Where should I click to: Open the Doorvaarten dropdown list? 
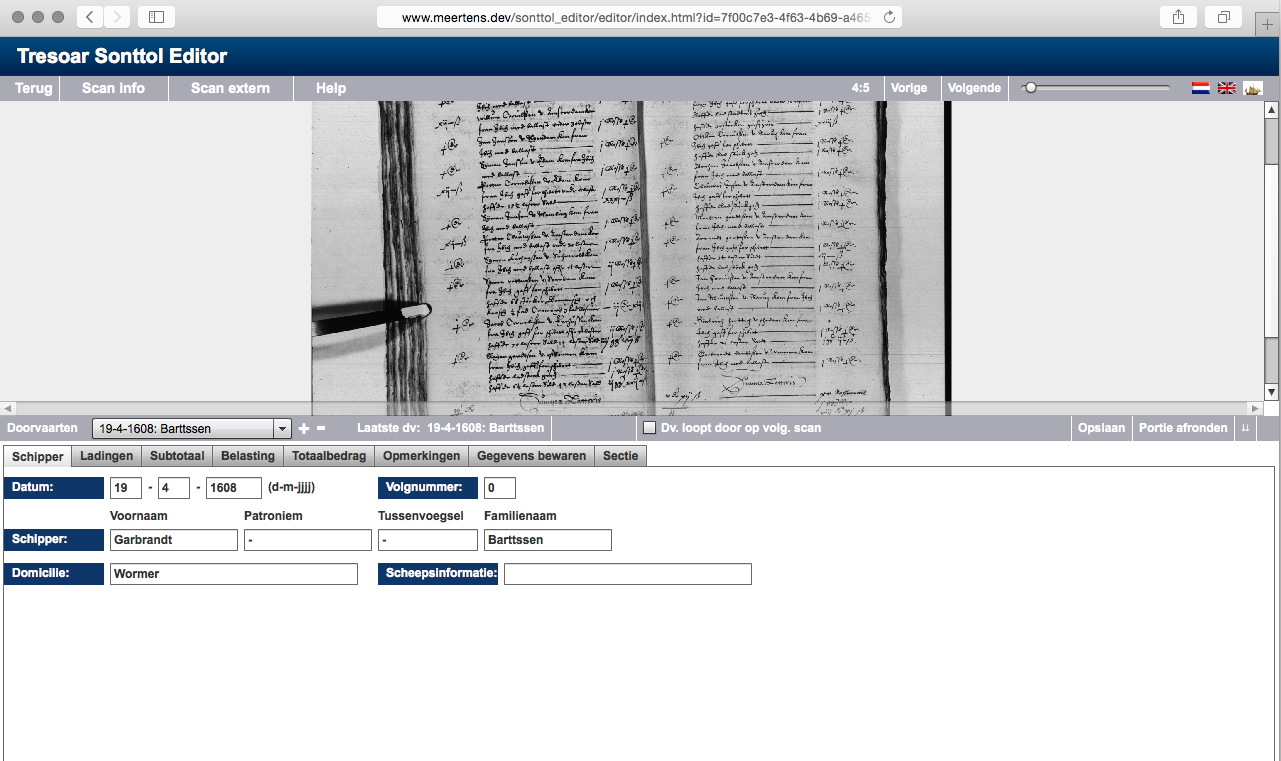coord(281,429)
